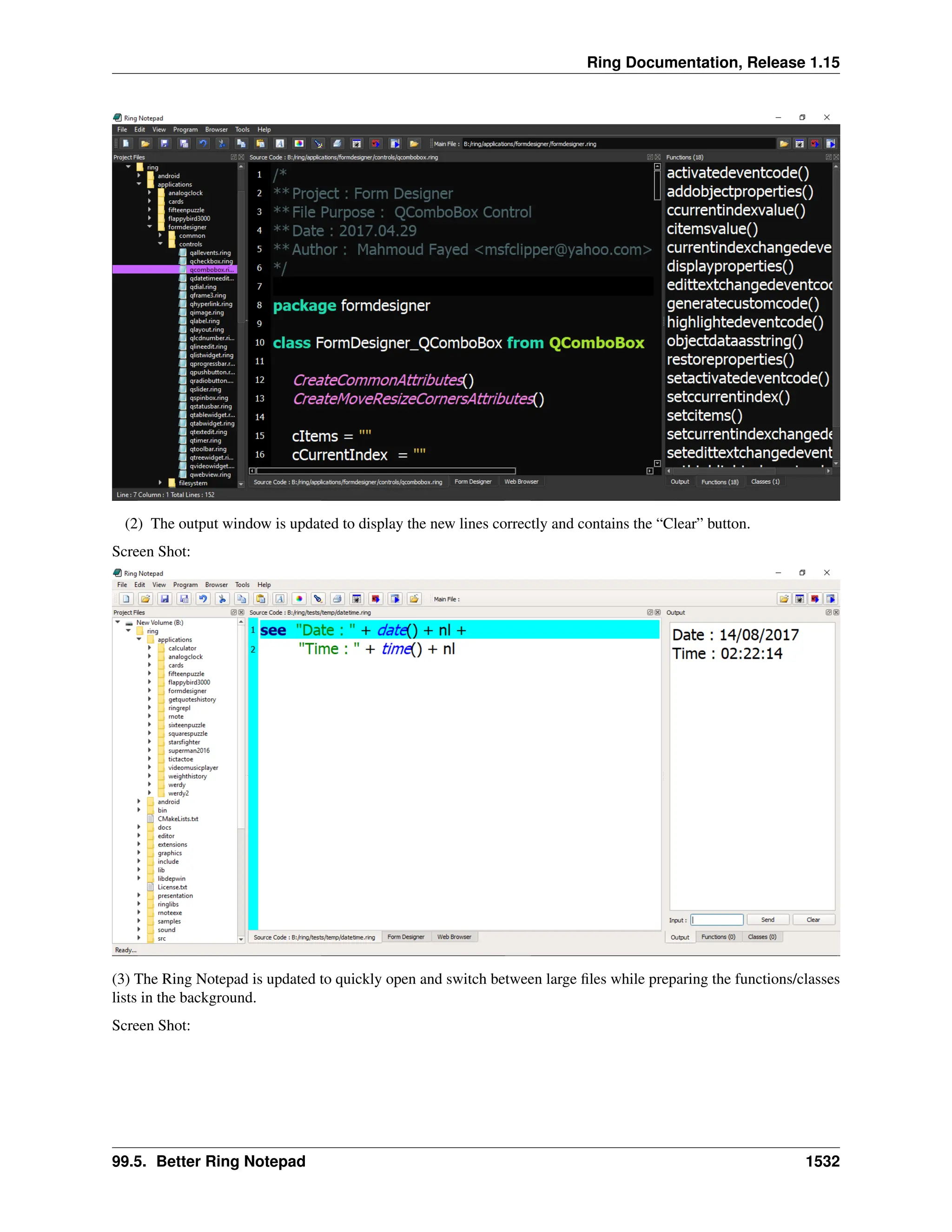This screenshot has height=1232, width=952.
Task: Click the Send button
Action: click(x=767, y=920)
